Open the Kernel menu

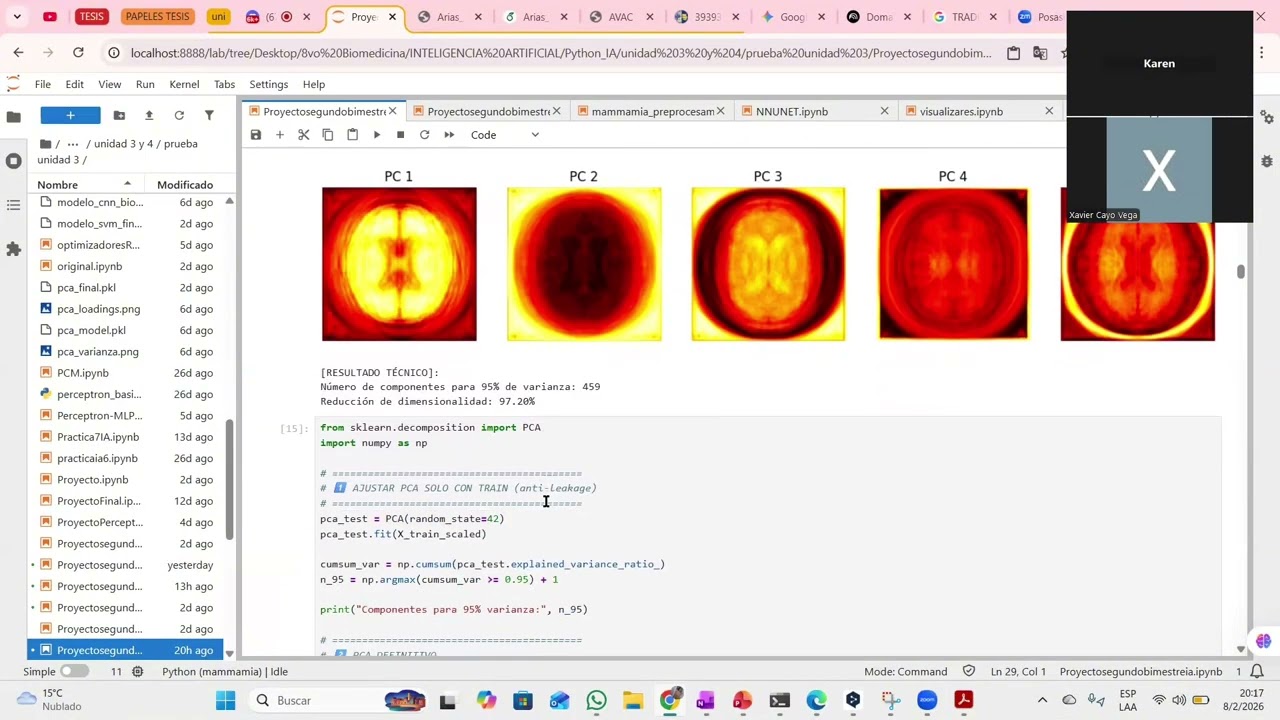(x=184, y=84)
